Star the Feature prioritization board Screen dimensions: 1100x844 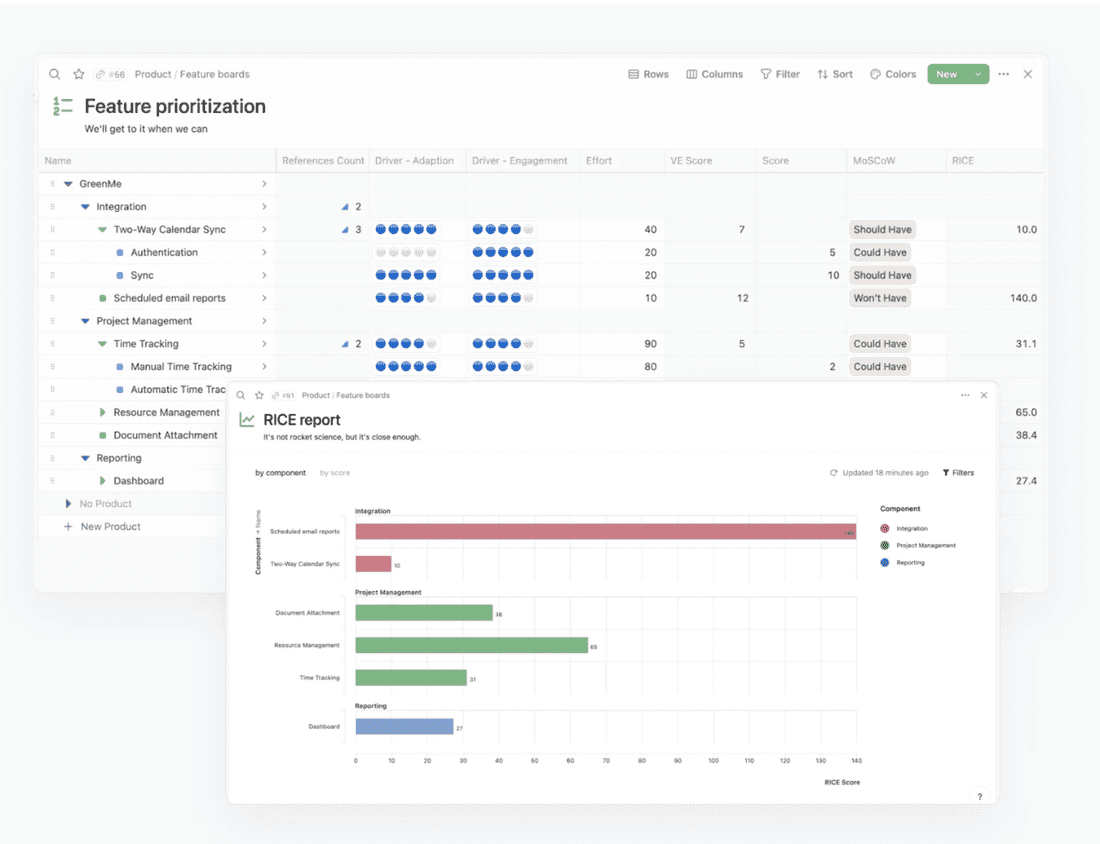coord(79,74)
